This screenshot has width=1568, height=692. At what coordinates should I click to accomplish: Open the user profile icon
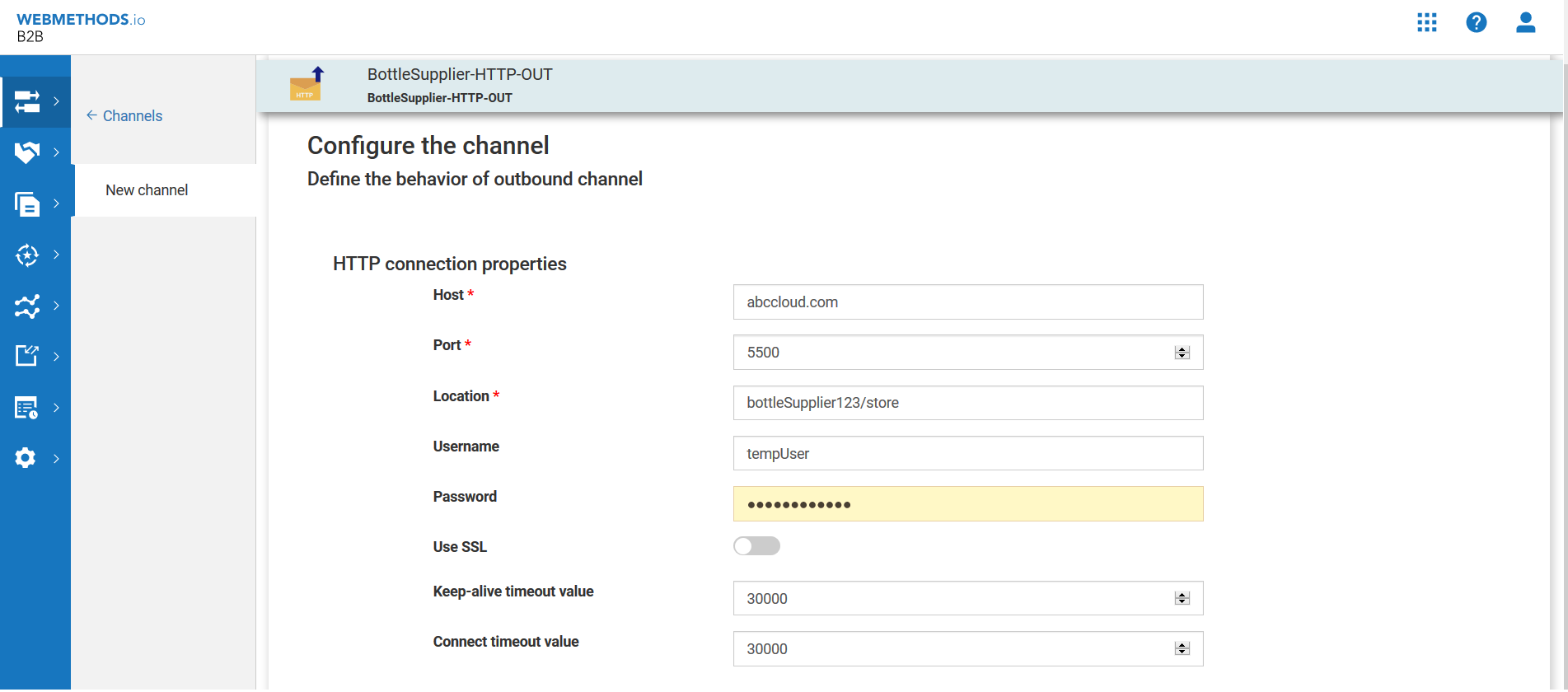click(x=1526, y=22)
